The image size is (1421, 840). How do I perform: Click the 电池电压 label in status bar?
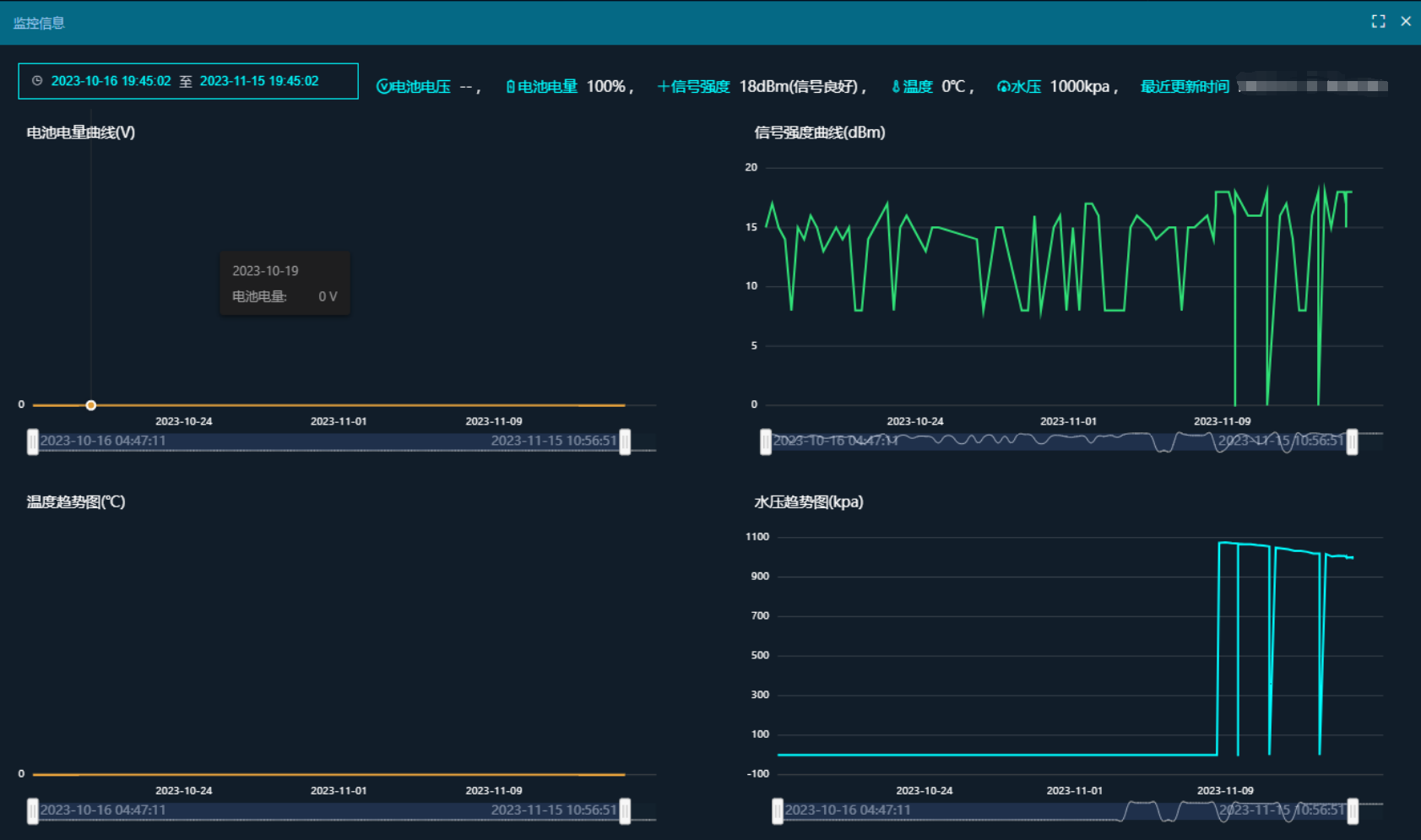pyautogui.click(x=420, y=86)
